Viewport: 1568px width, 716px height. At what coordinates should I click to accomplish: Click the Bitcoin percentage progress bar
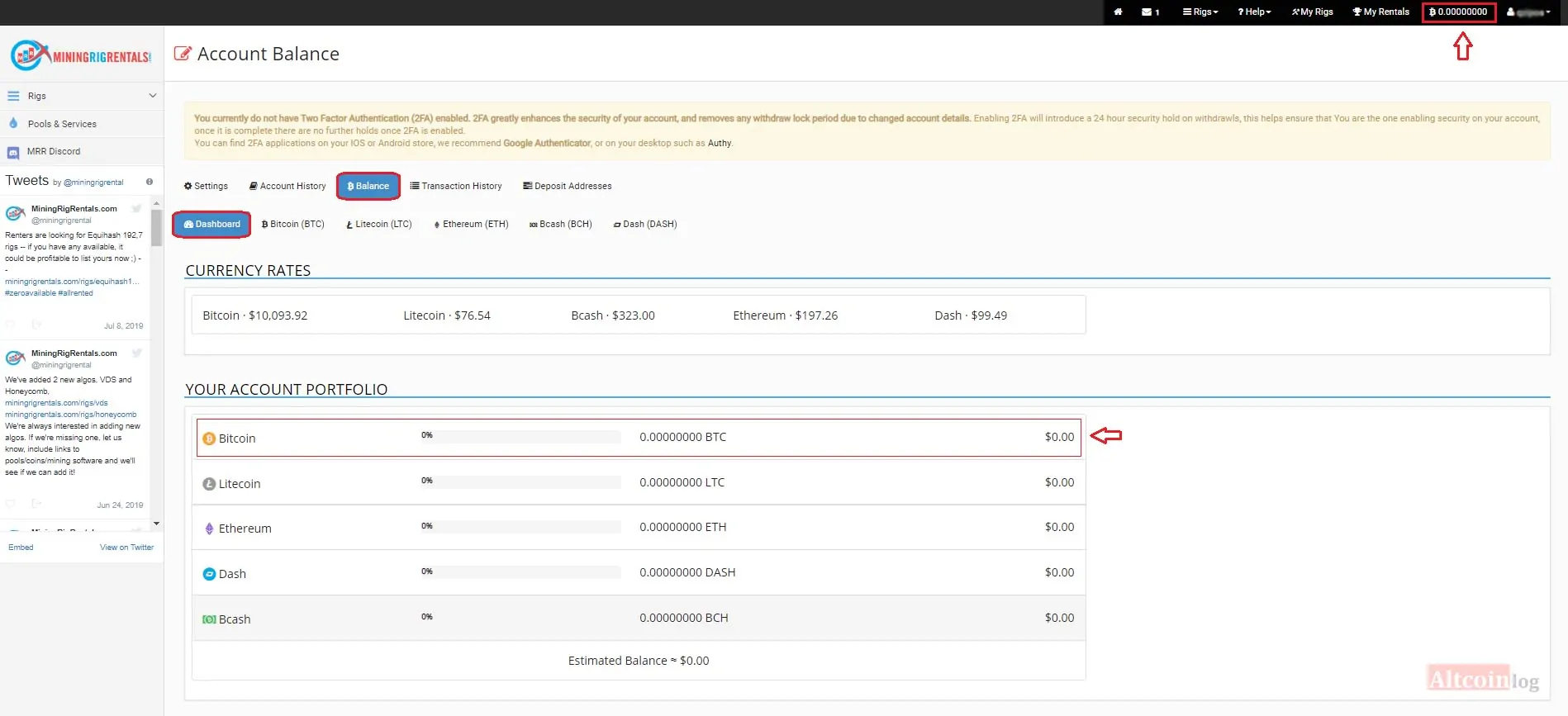[520, 435]
